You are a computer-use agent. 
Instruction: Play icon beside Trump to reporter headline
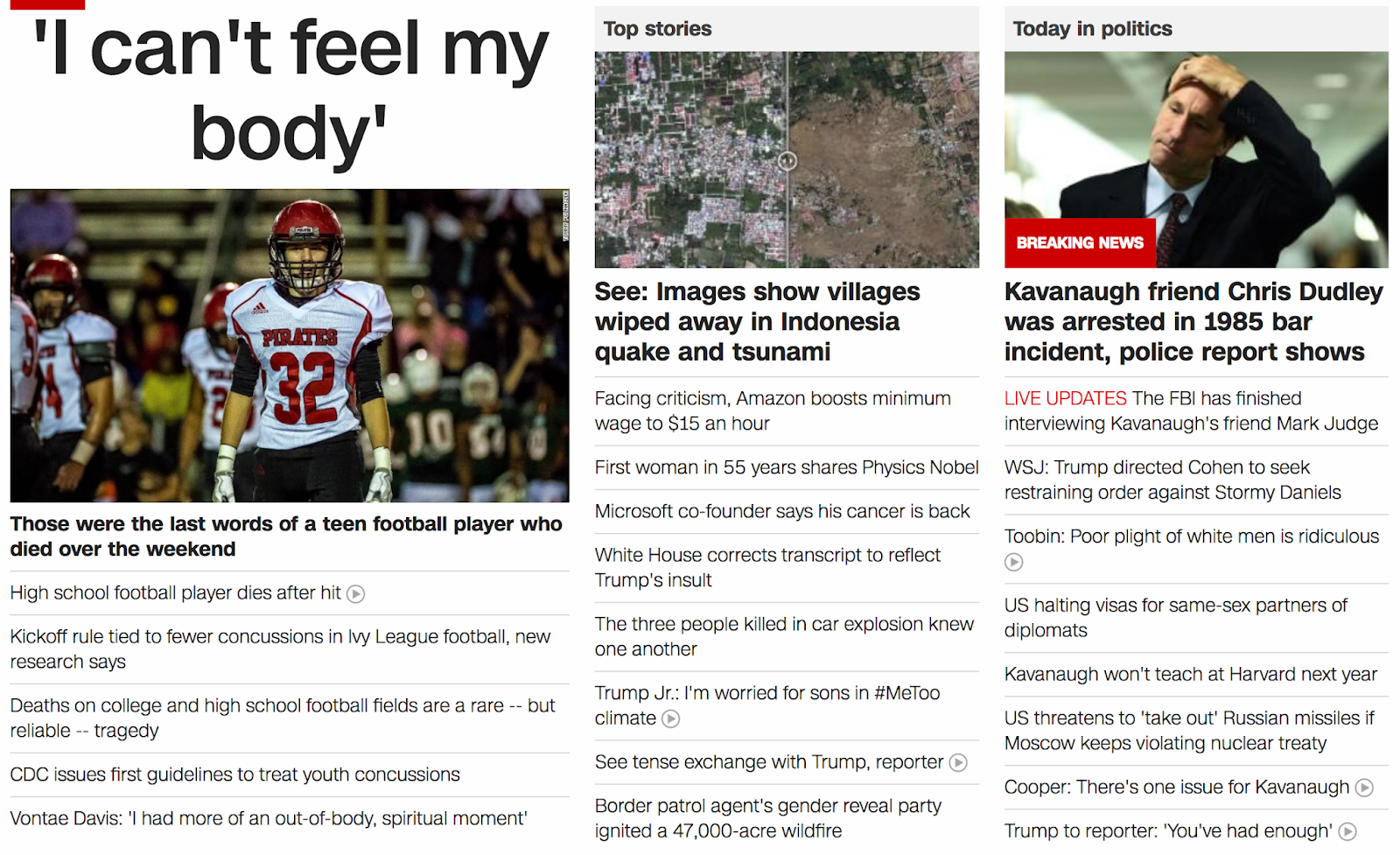[1347, 832]
